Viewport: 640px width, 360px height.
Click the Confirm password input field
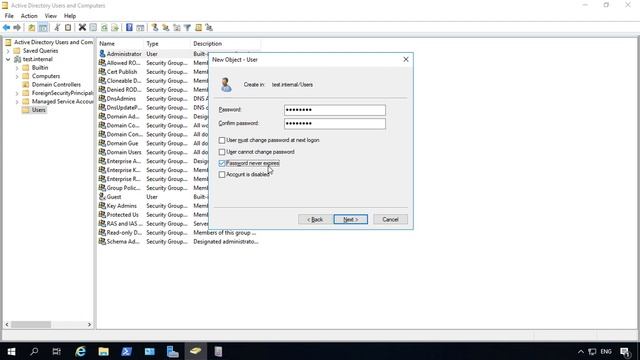coord(335,123)
